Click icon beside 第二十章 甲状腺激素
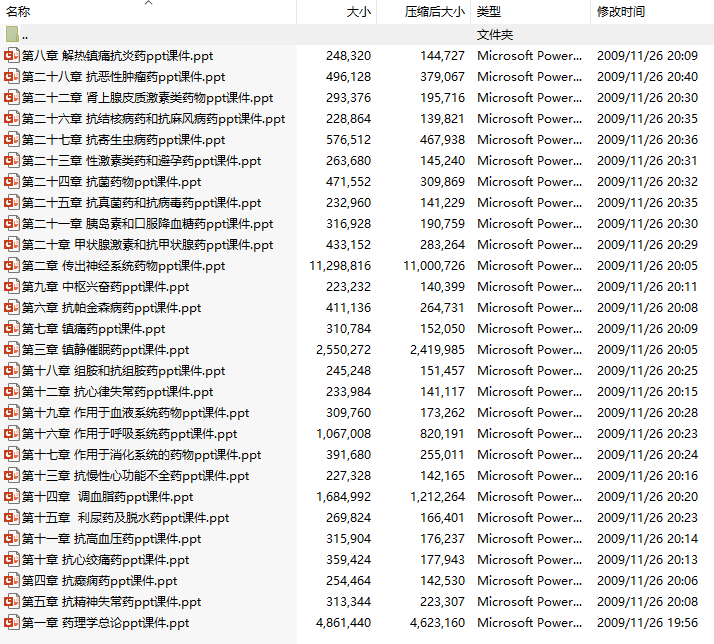 tap(12, 245)
